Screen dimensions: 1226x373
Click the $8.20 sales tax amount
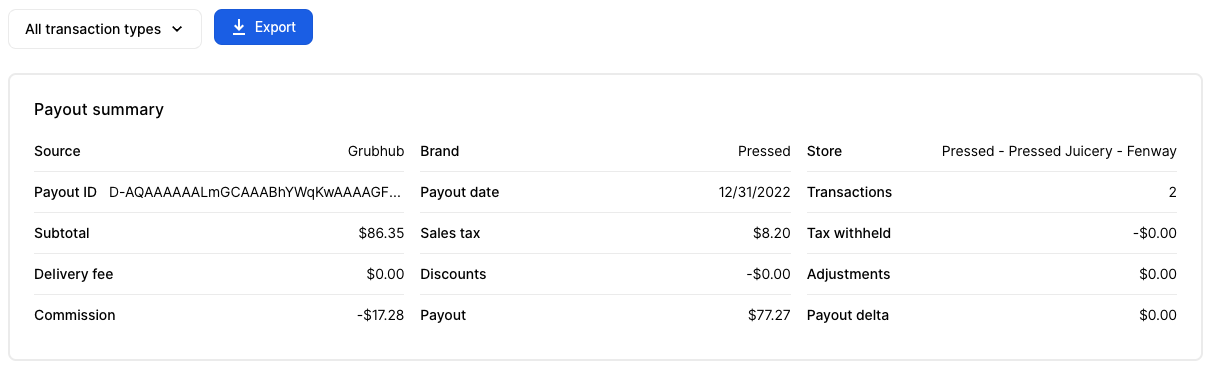click(x=770, y=233)
